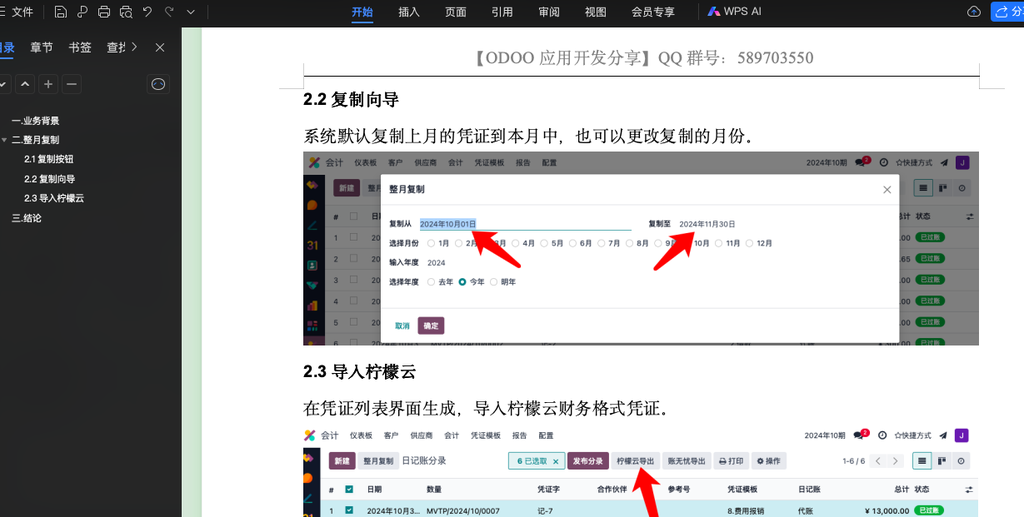
Task: Click the document heading 2.3 导入柠檬云
Action: 359,372
